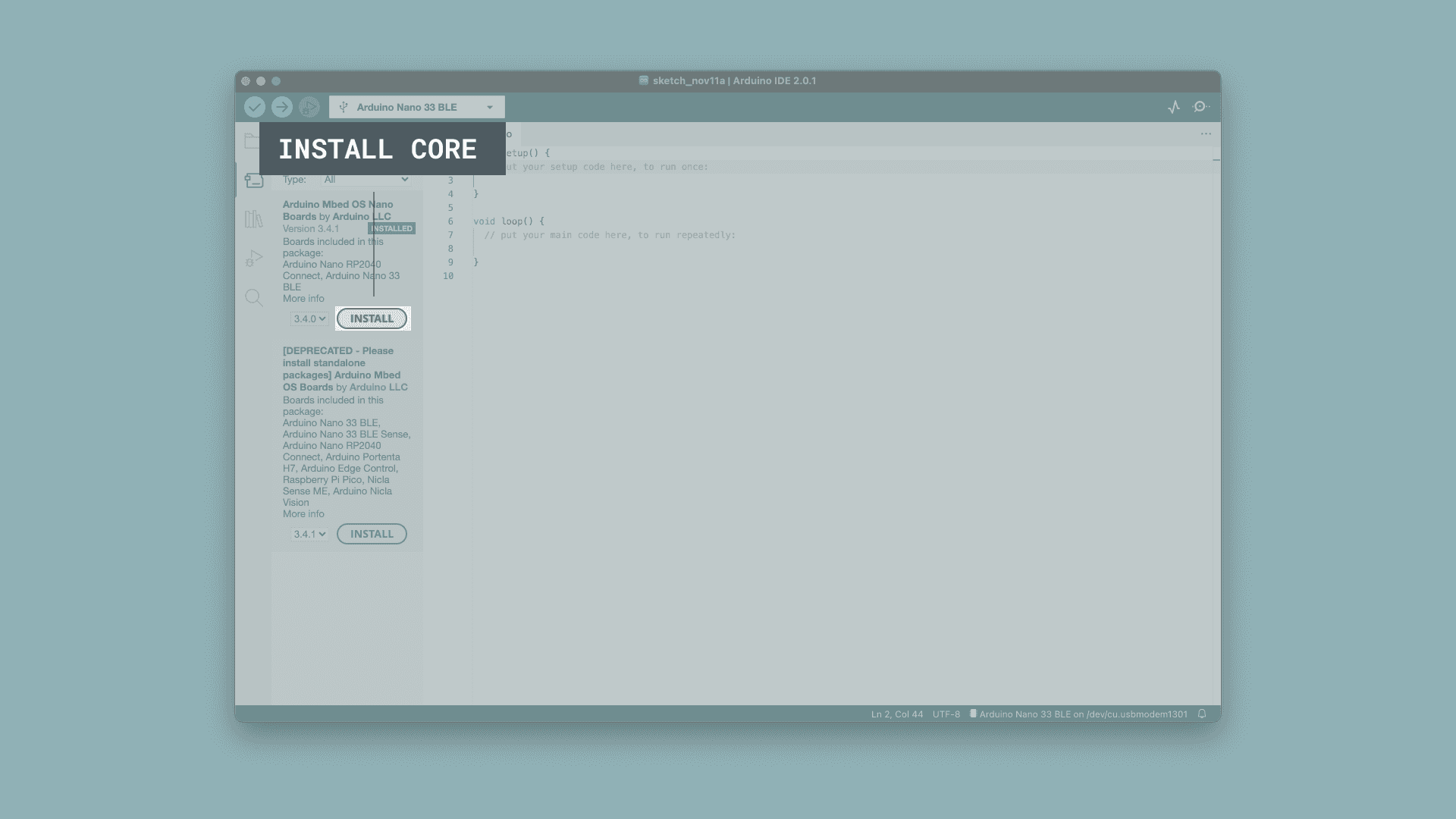Click the notifications bell in the status bar
Image resolution: width=1456 pixels, height=819 pixels.
1202,714
